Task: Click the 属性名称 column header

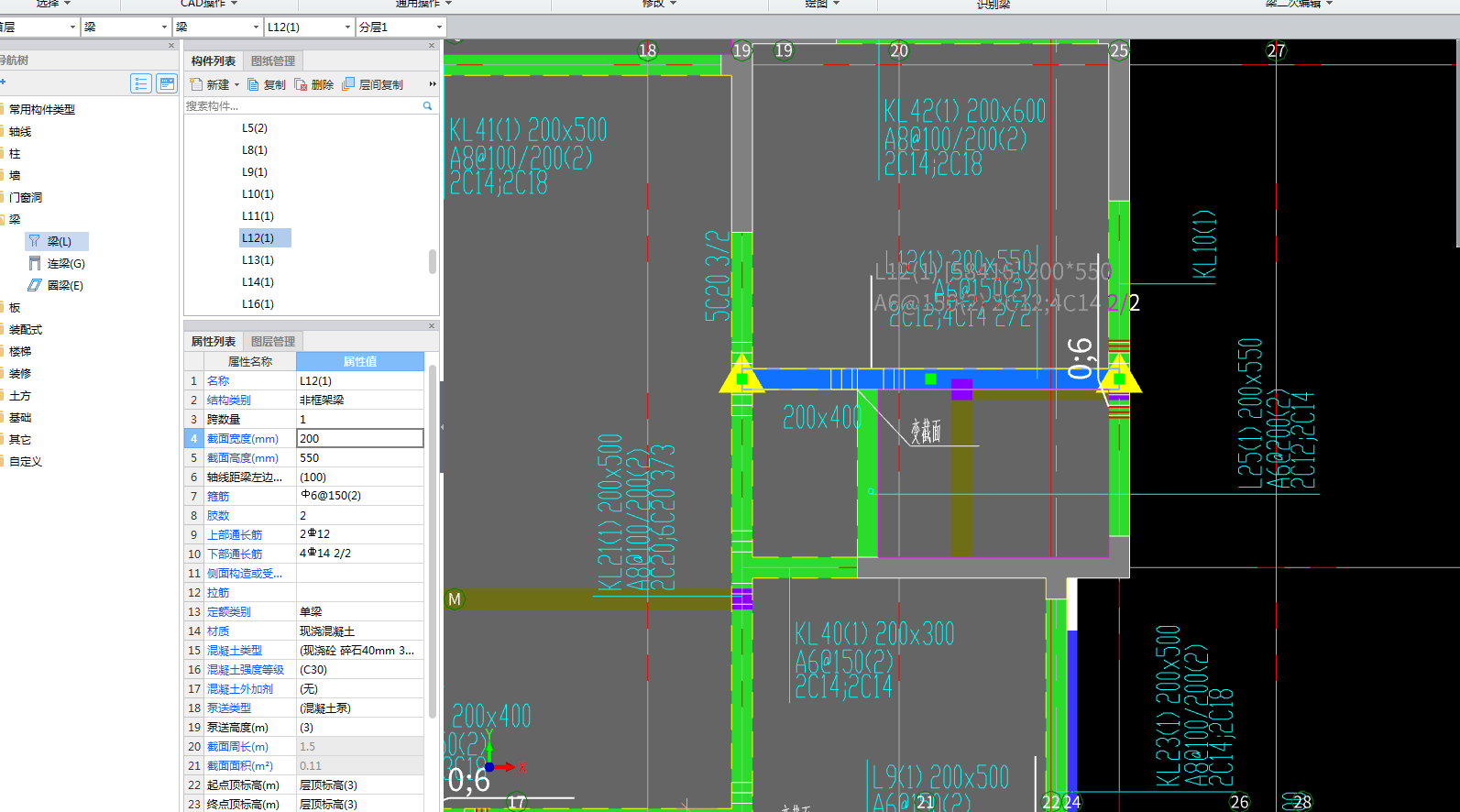Action: [x=250, y=362]
